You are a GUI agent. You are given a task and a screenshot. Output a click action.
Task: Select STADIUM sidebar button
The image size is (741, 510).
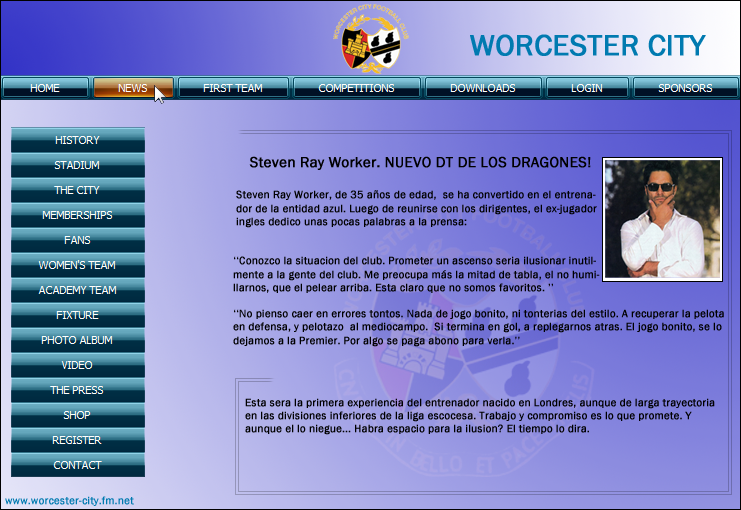point(78,165)
